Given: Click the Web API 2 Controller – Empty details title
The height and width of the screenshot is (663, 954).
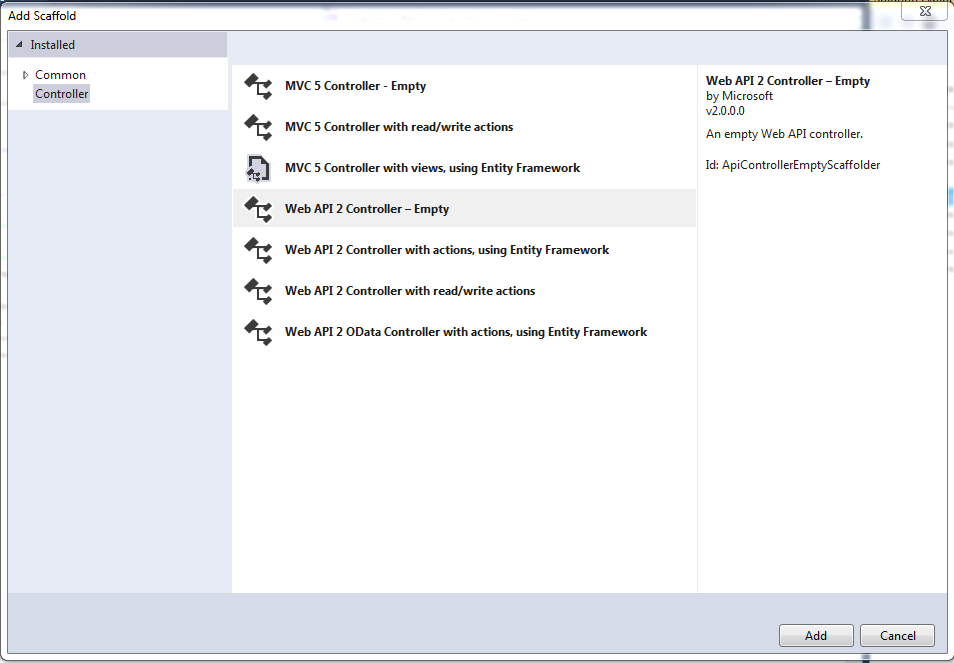Looking at the screenshot, I should point(788,81).
